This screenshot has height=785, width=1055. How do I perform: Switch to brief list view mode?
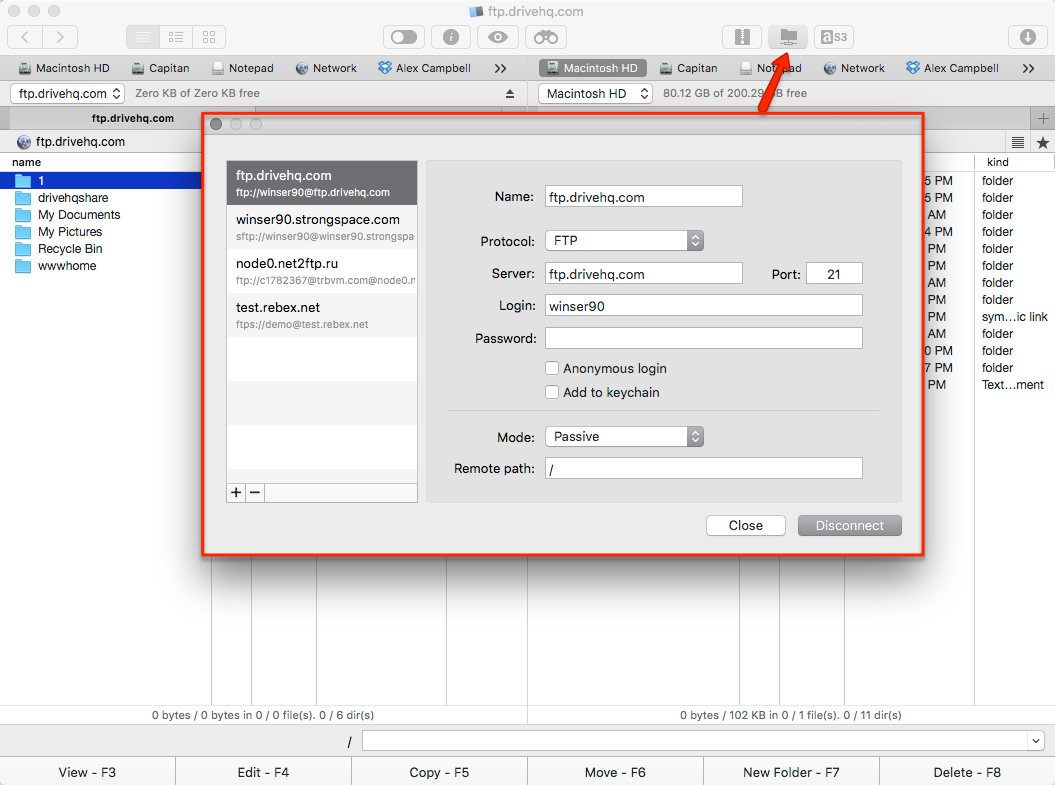(176, 37)
